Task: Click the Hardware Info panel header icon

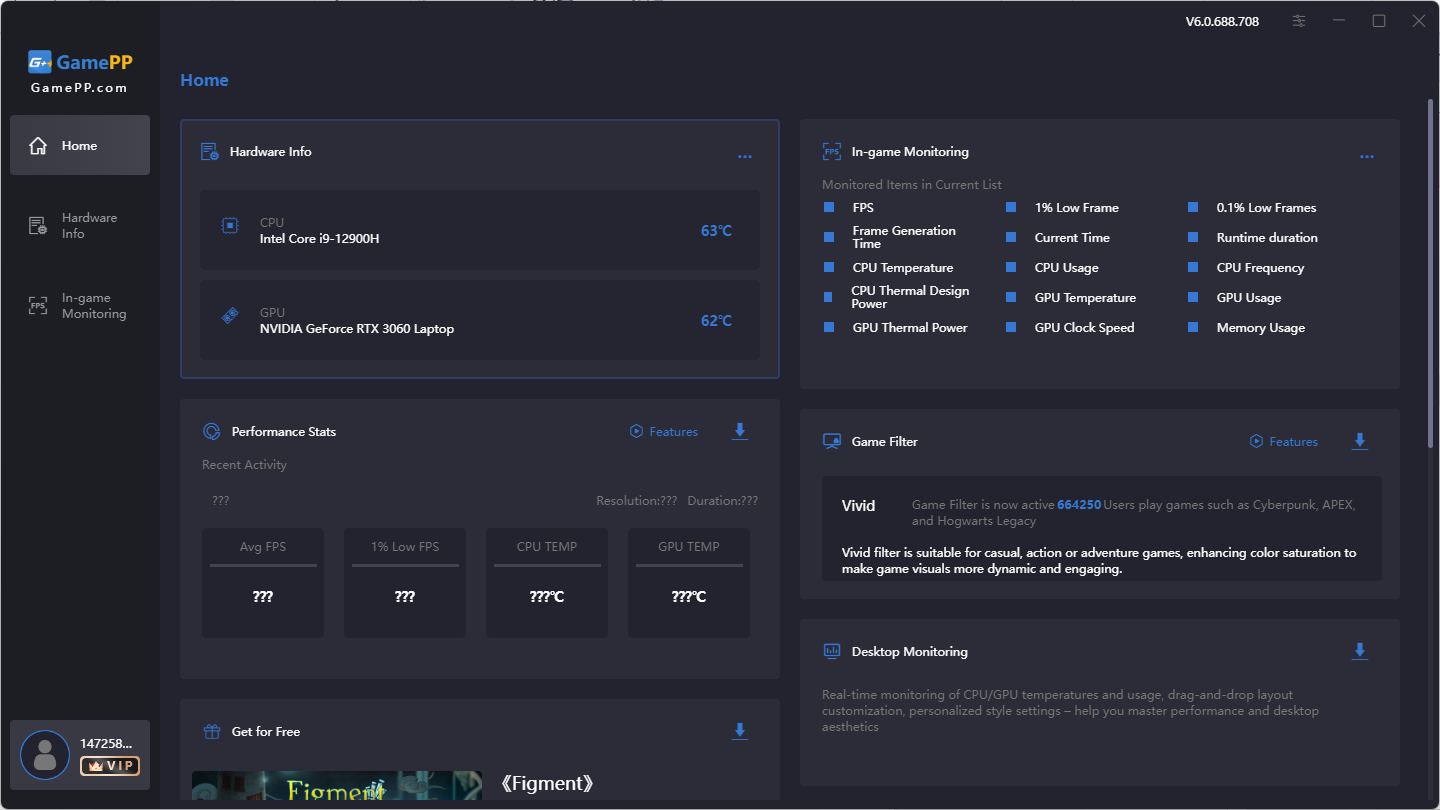Action: coord(210,152)
